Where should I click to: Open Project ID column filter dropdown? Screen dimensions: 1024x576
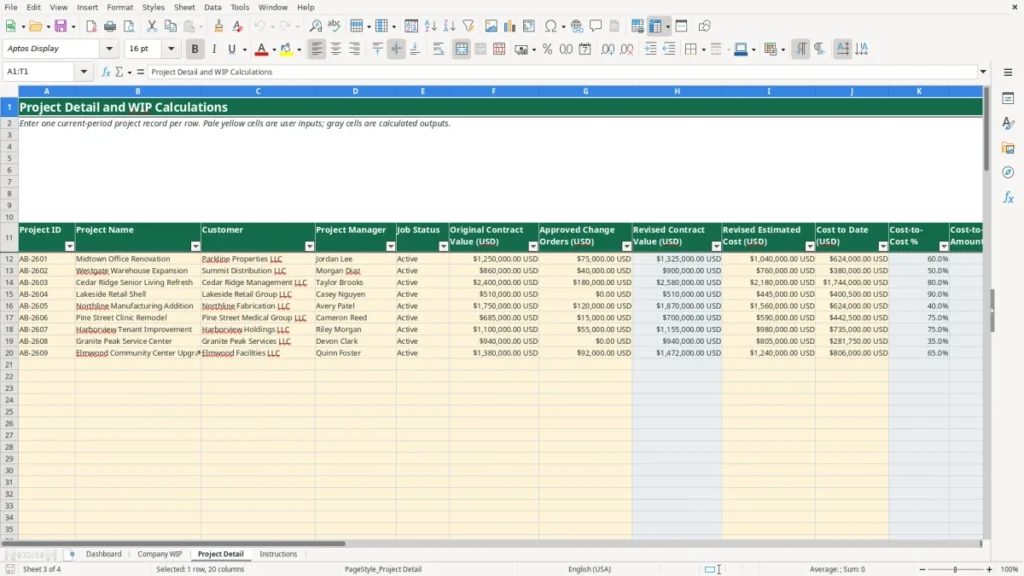[x=70, y=246]
